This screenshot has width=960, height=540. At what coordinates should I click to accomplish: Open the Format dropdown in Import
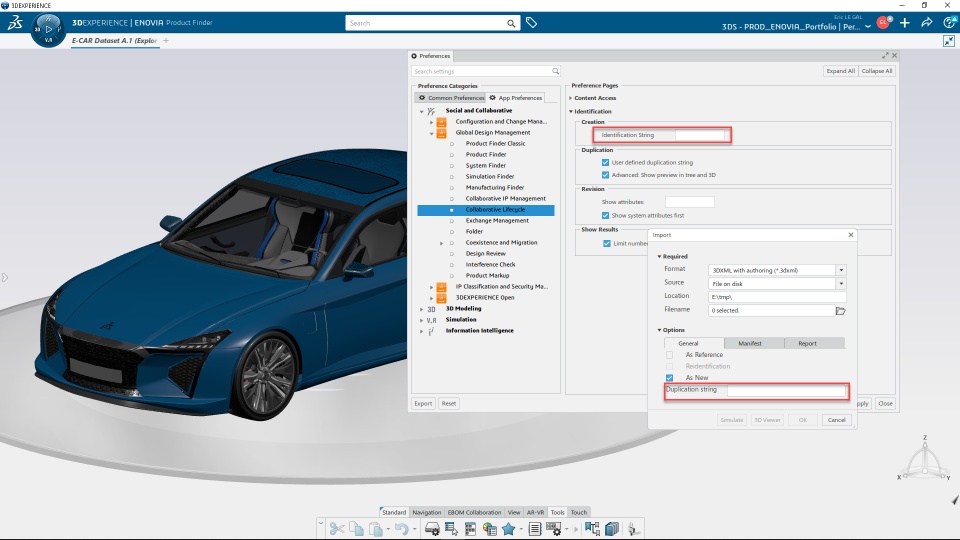[x=841, y=270]
